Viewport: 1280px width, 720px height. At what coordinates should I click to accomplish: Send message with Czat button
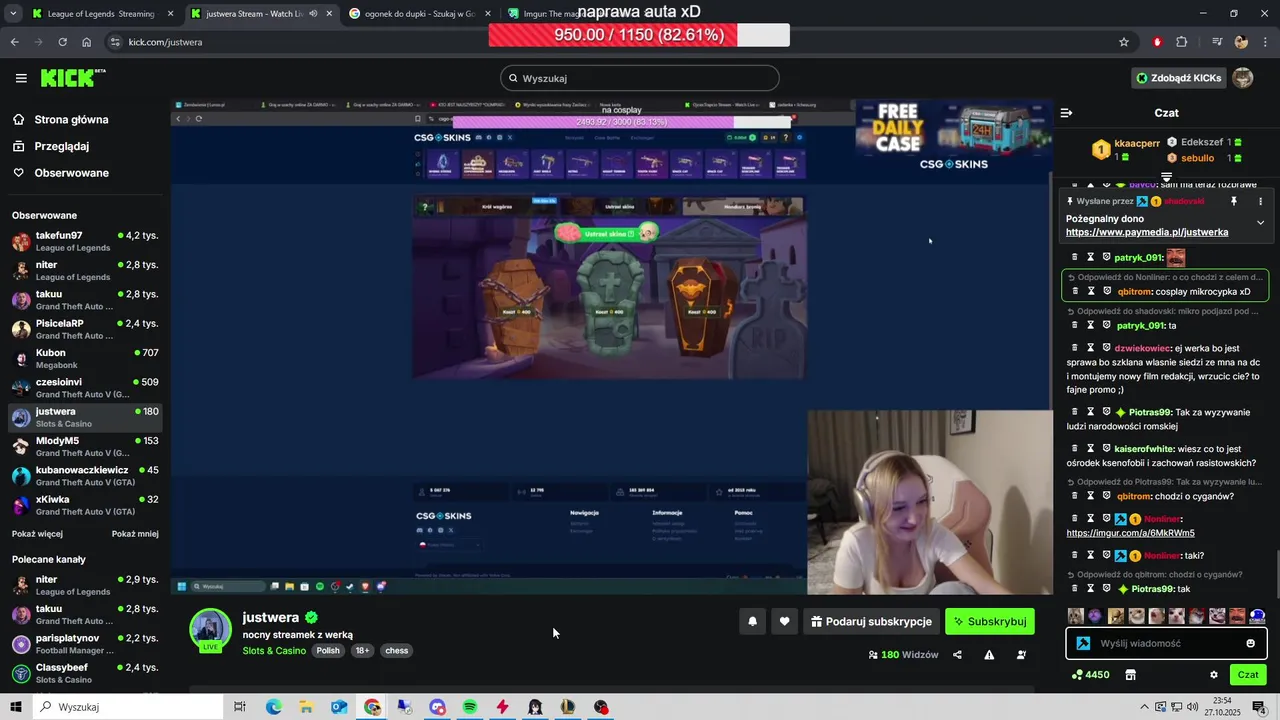point(1248,675)
